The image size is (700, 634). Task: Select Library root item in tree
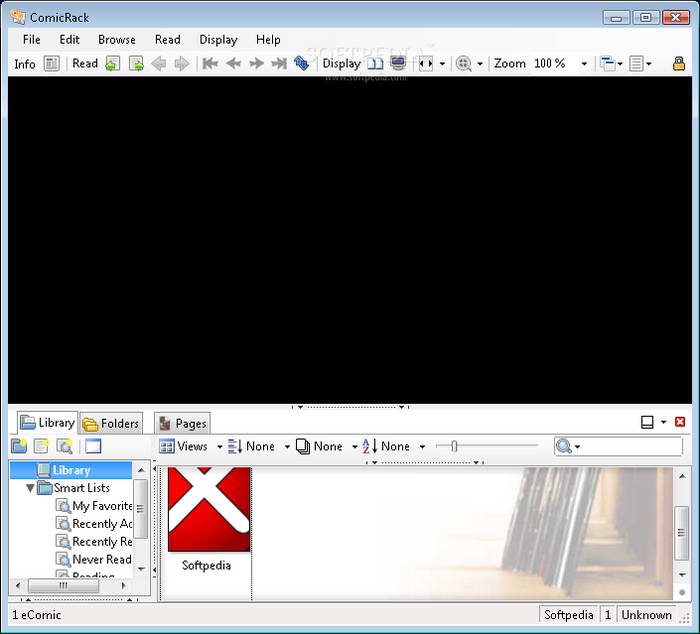tap(71, 470)
